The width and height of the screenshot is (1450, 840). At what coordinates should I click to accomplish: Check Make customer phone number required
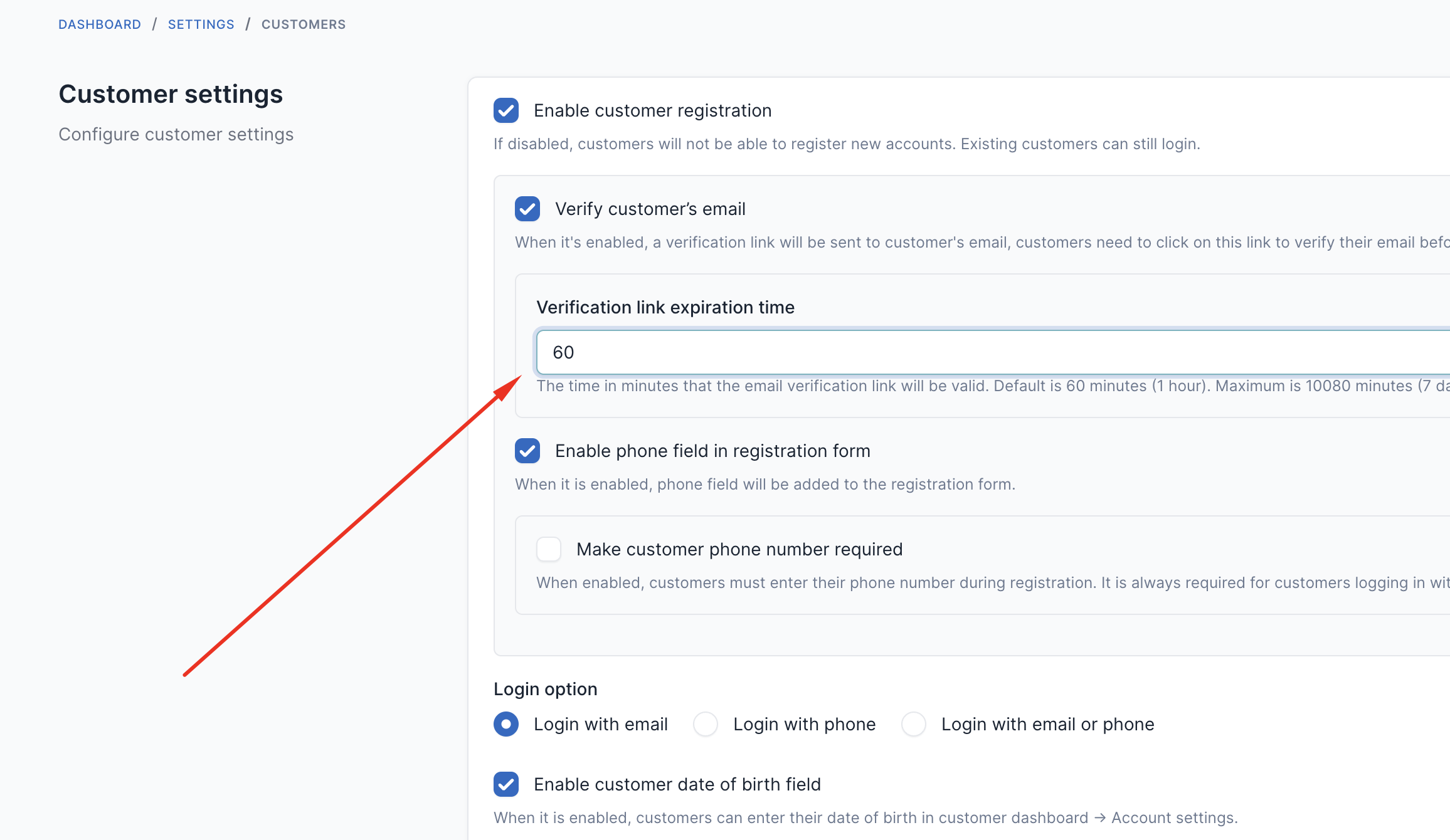click(x=549, y=549)
